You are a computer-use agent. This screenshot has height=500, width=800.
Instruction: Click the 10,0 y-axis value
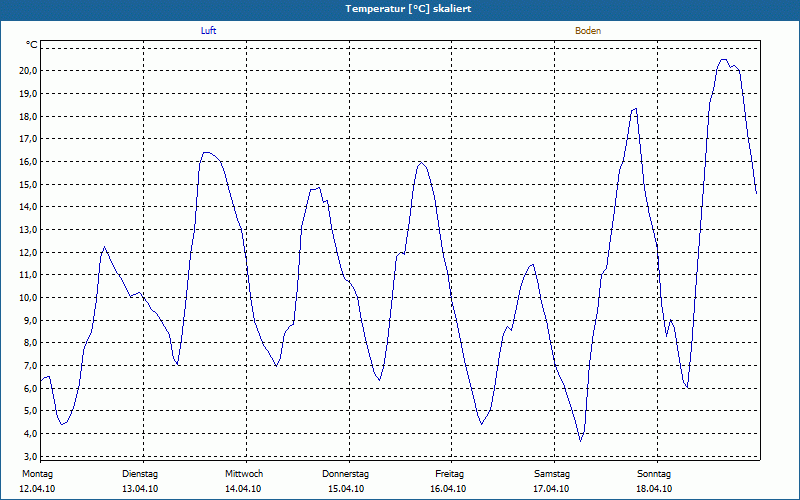29,297
